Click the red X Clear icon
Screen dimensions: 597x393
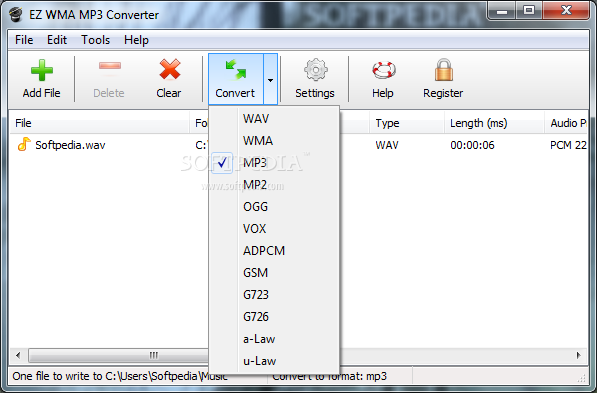coord(170,69)
